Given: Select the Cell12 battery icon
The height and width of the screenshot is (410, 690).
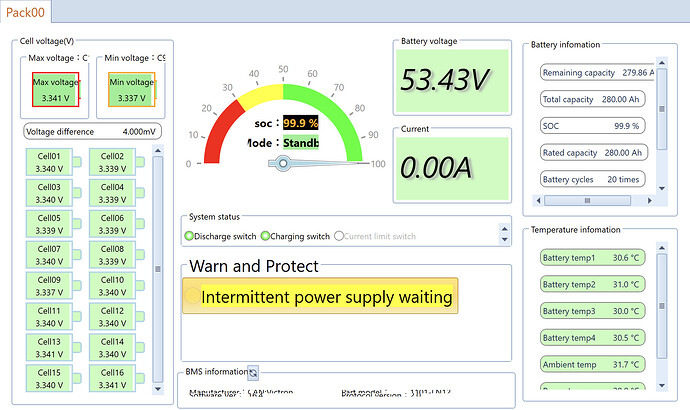Looking at the screenshot, I should coord(117,317).
